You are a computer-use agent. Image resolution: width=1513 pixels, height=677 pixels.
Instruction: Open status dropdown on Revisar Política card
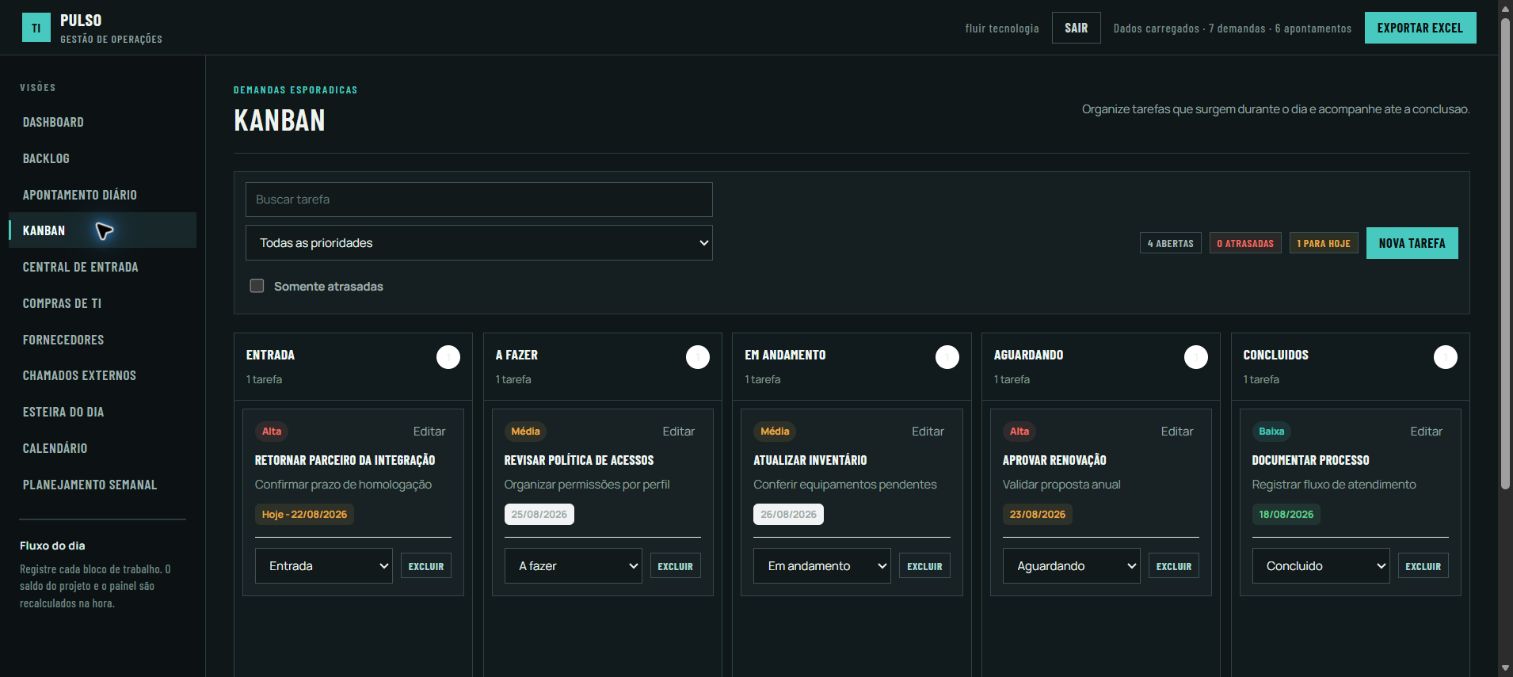[x=573, y=566]
